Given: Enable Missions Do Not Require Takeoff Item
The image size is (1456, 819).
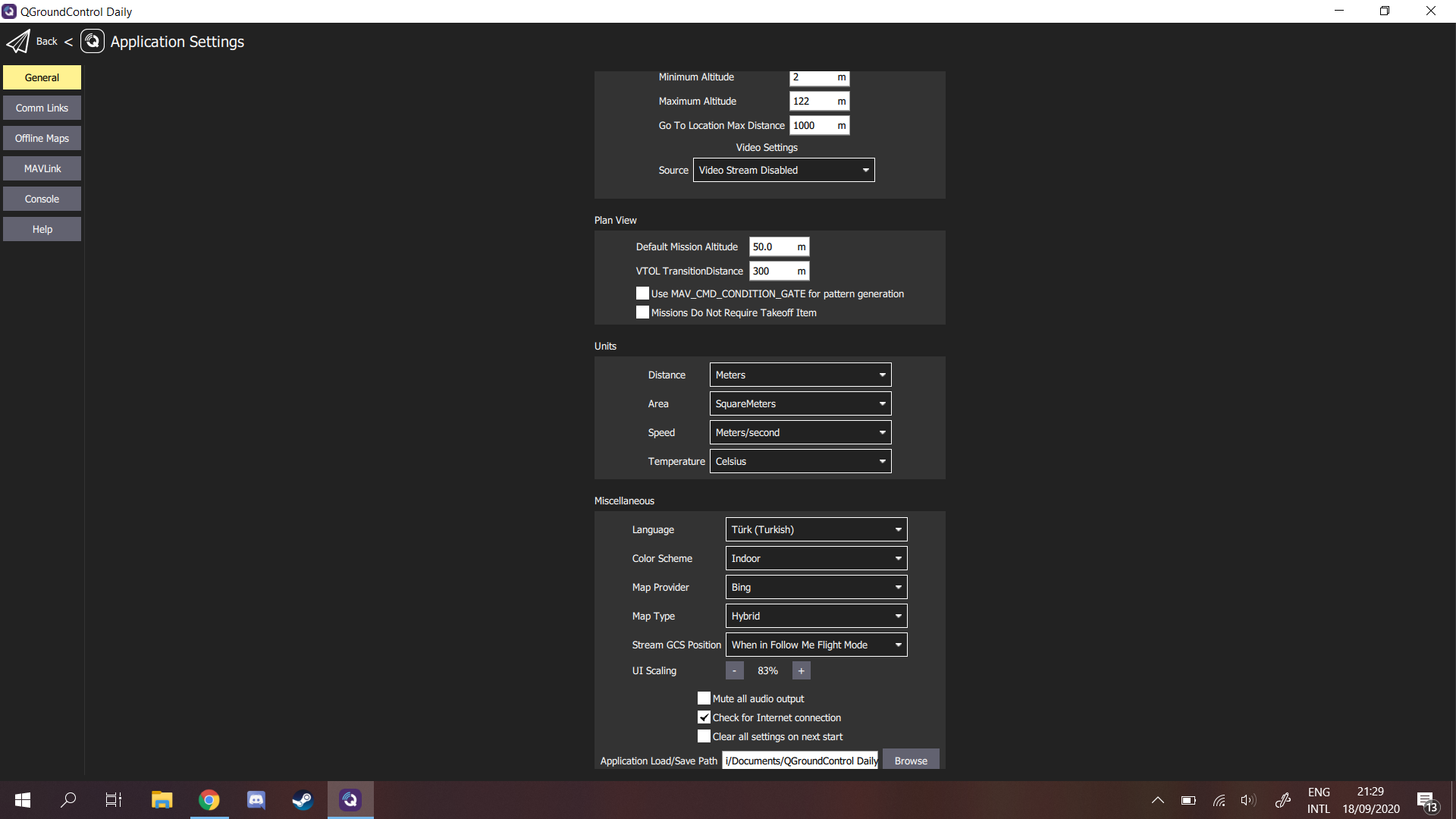Looking at the screenshot, I should (642, 312).
